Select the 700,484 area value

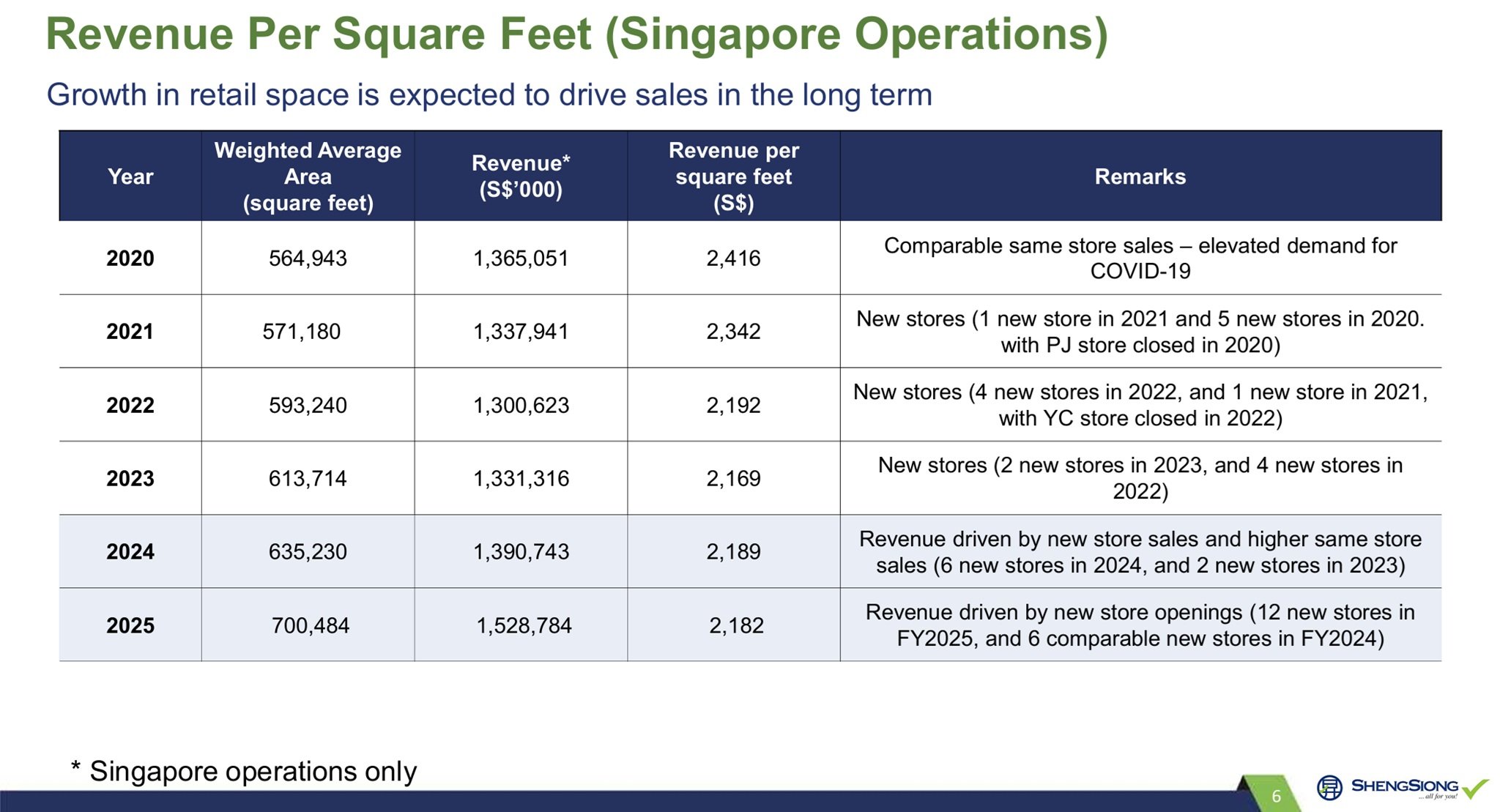[x=310, y=625]
